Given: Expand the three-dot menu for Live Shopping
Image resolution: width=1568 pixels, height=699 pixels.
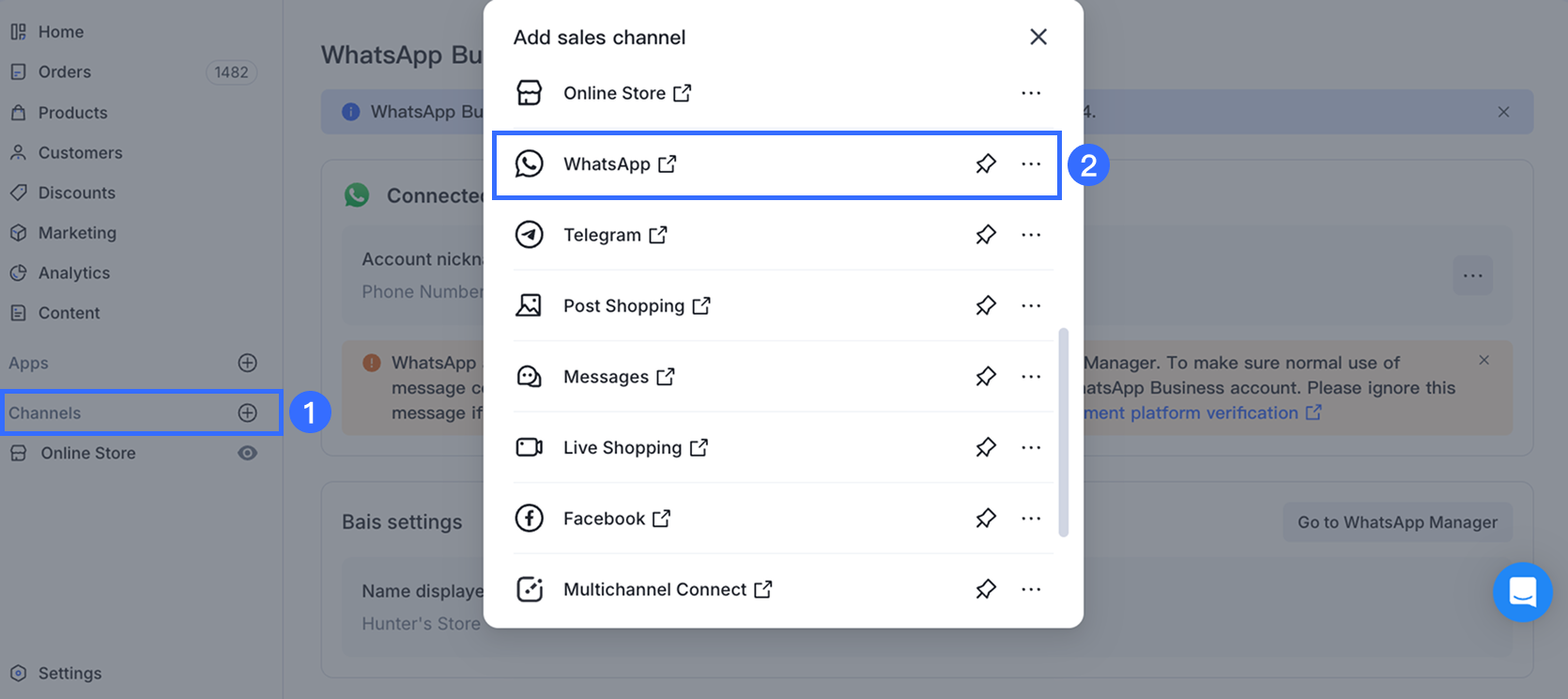Looking at the screenshot, I should click(1031, 447).
